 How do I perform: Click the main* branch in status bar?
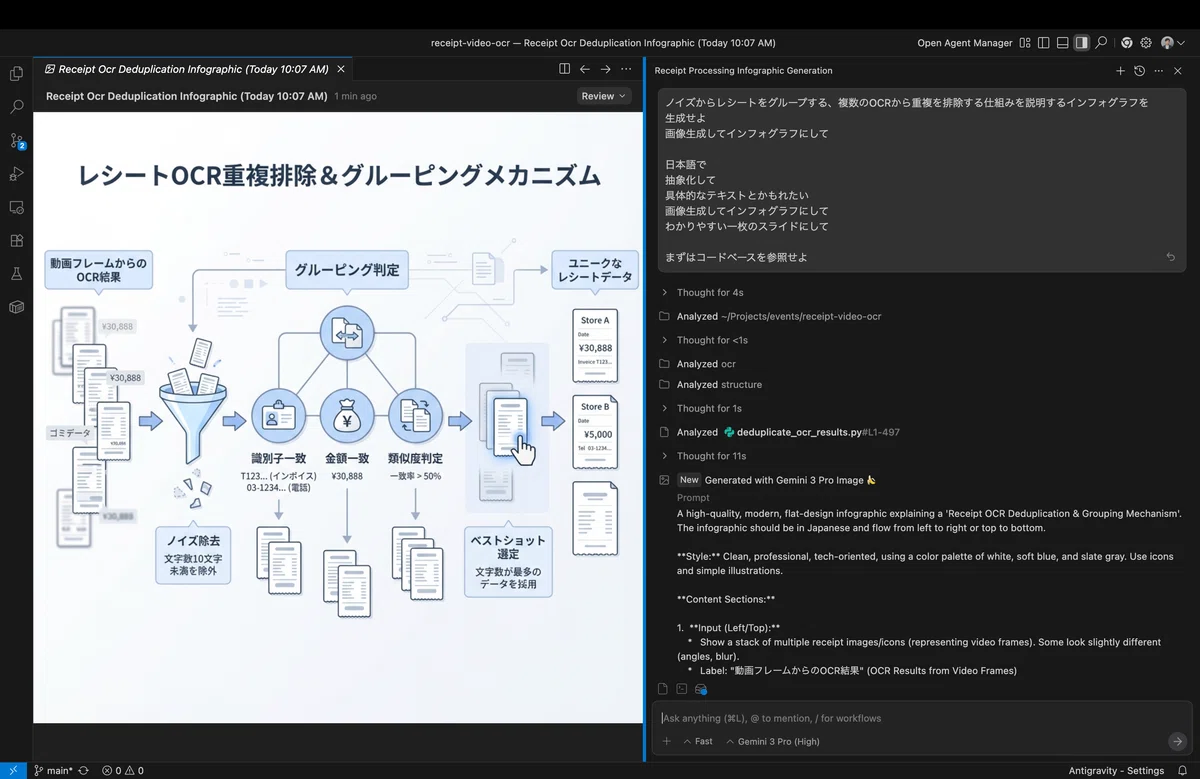click(53, 770)
